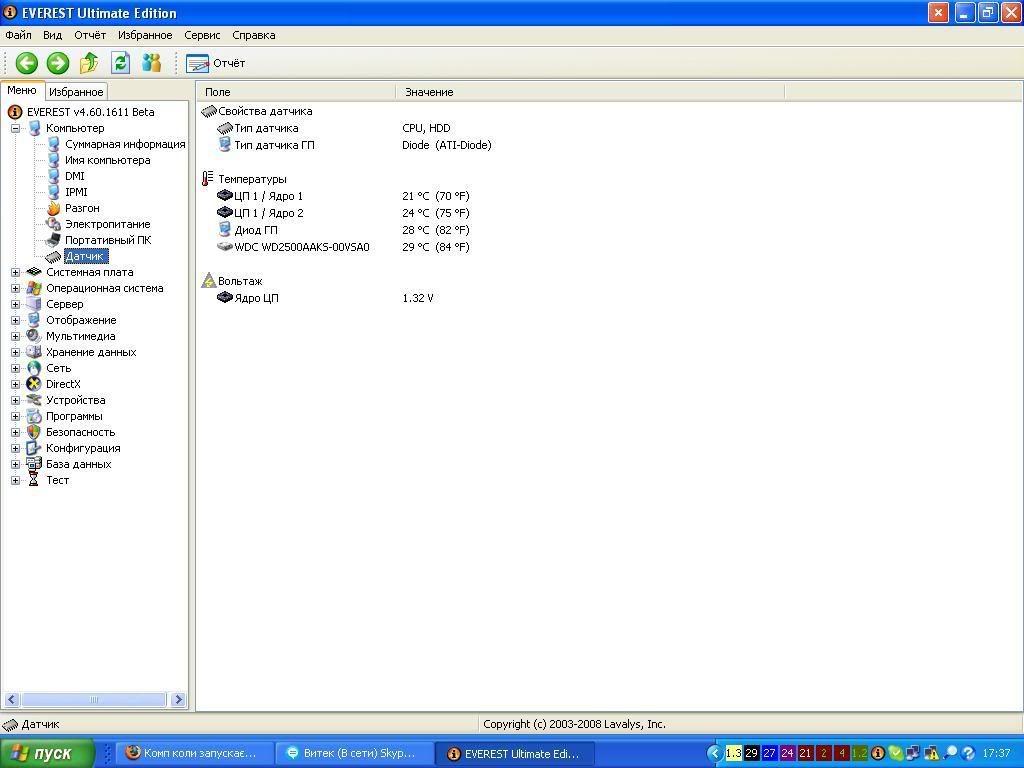Expand the Отображение node
The width and height of the screenshot is (1024, 768).
point(15,320)
